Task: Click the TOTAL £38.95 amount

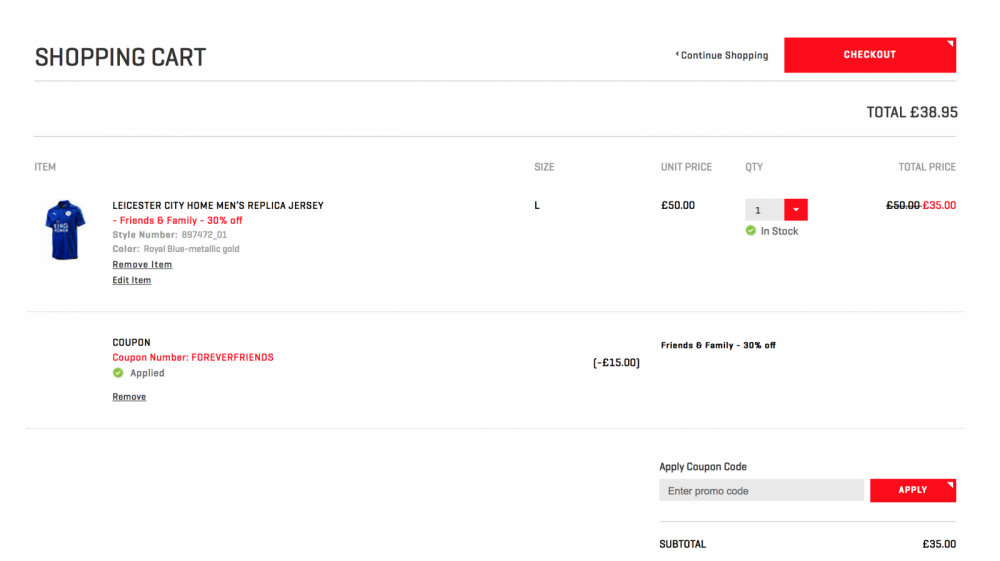Action: 912,112
